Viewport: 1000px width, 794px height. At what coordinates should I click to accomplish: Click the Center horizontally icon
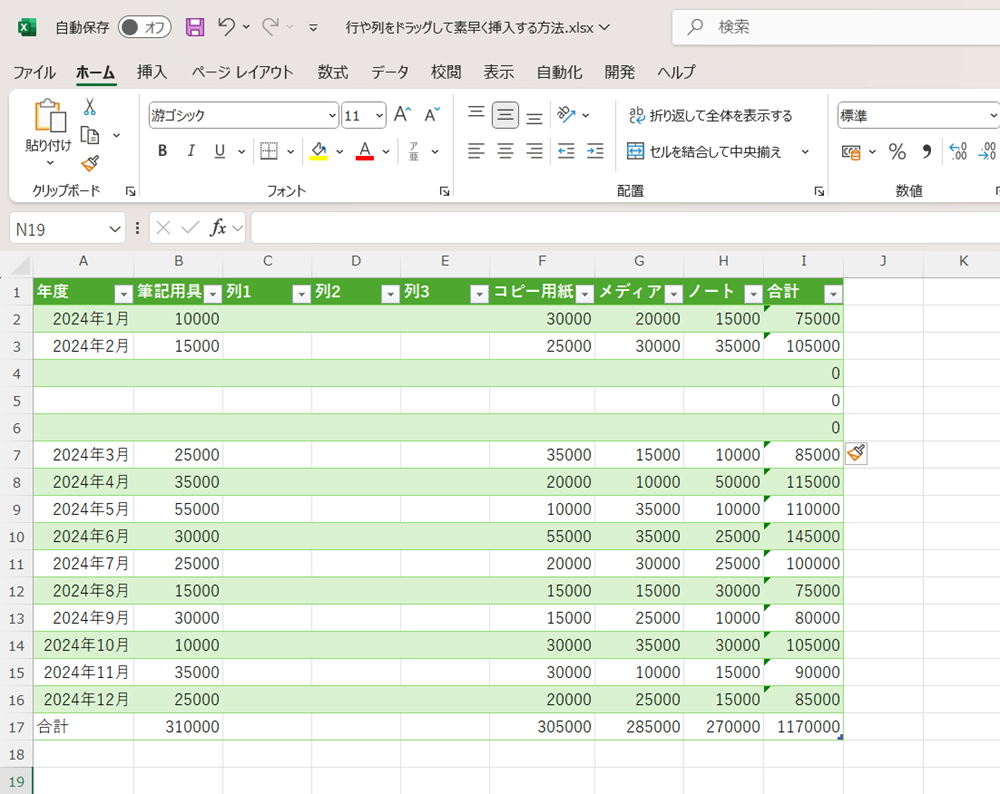[505, 151]
